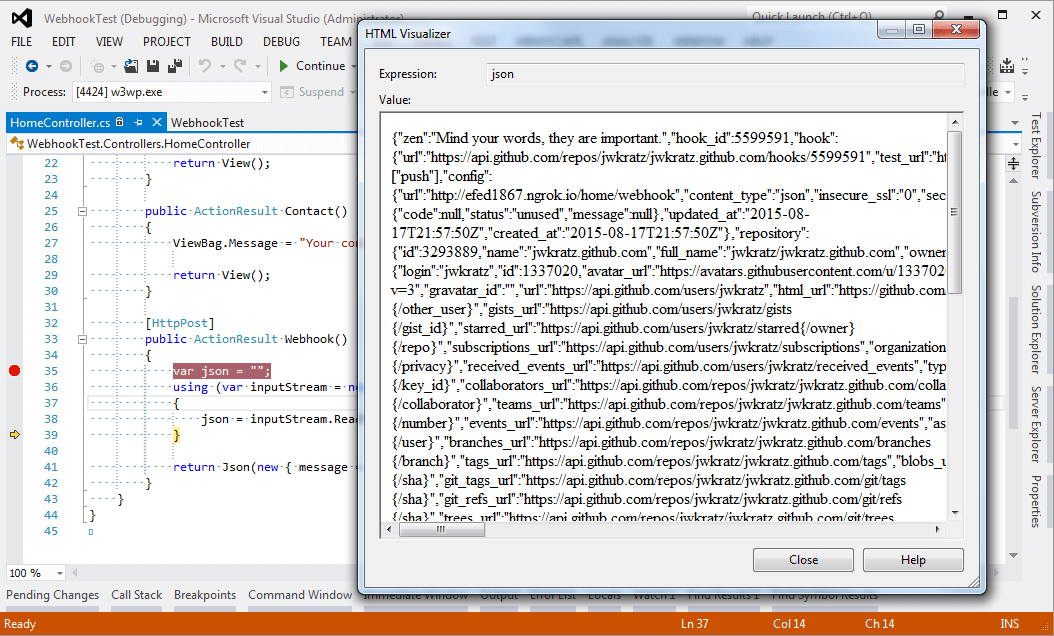Toggle the breakpoint glyph margin at line 35

pos(14,370)
